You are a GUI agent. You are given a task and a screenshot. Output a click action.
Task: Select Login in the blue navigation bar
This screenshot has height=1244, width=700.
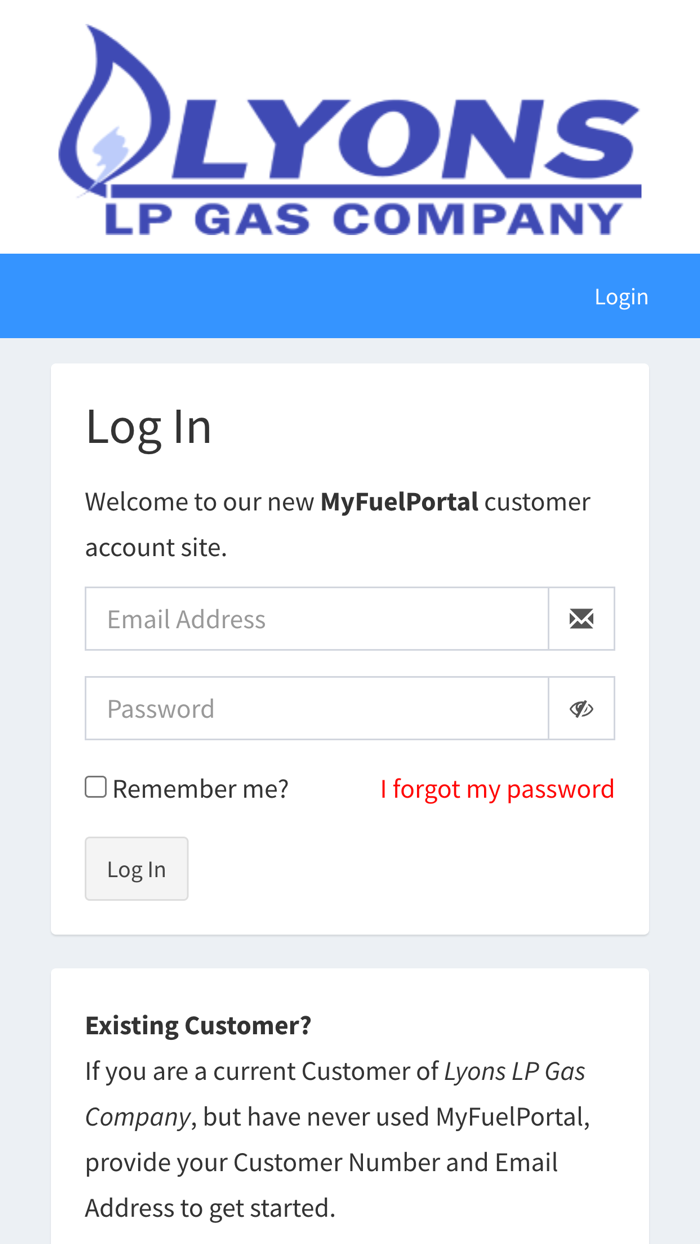click(621, 296)
